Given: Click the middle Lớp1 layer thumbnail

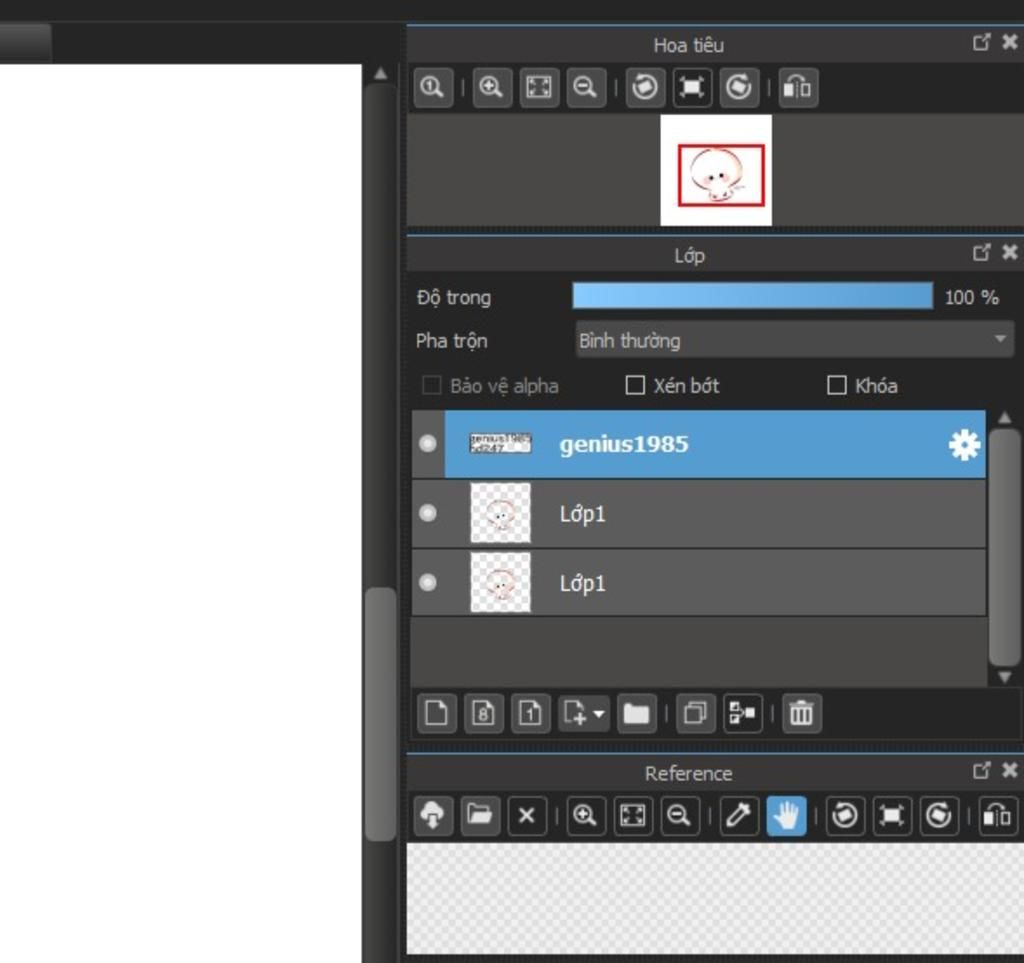Looking at the screenshot, I should point(501,513).
